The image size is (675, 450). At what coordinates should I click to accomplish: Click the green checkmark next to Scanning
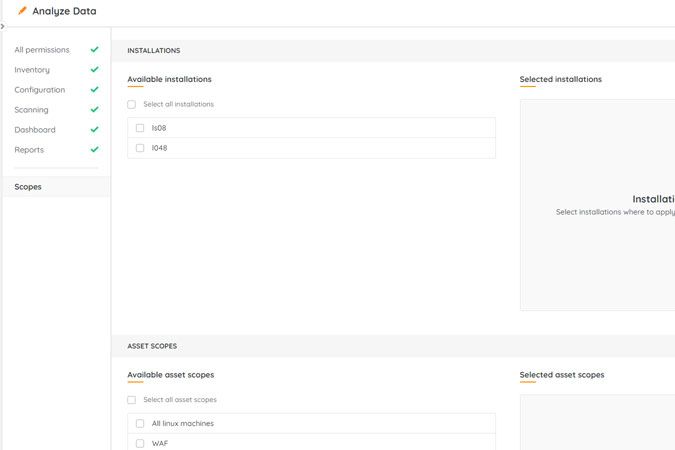(x=94, y=109)
